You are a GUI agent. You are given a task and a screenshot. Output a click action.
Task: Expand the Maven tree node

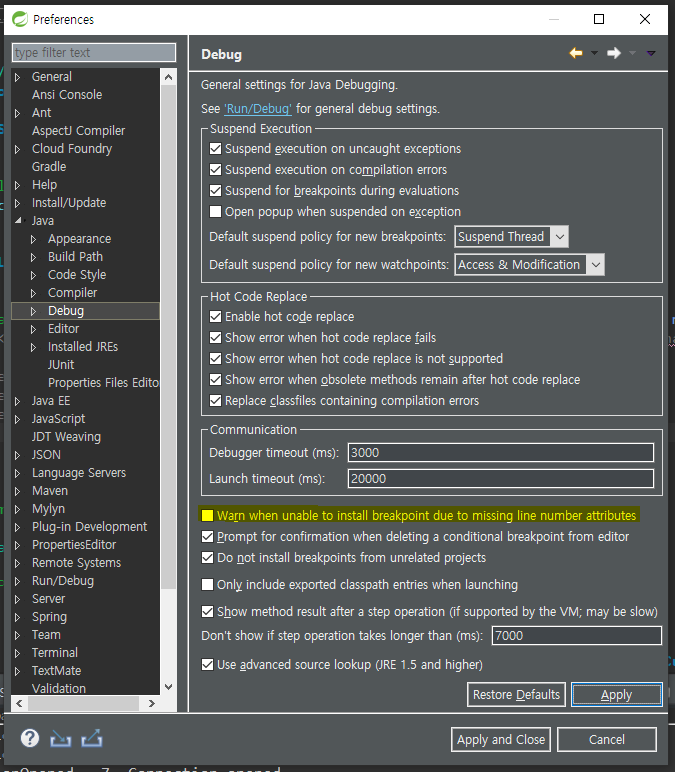(18, 491)
